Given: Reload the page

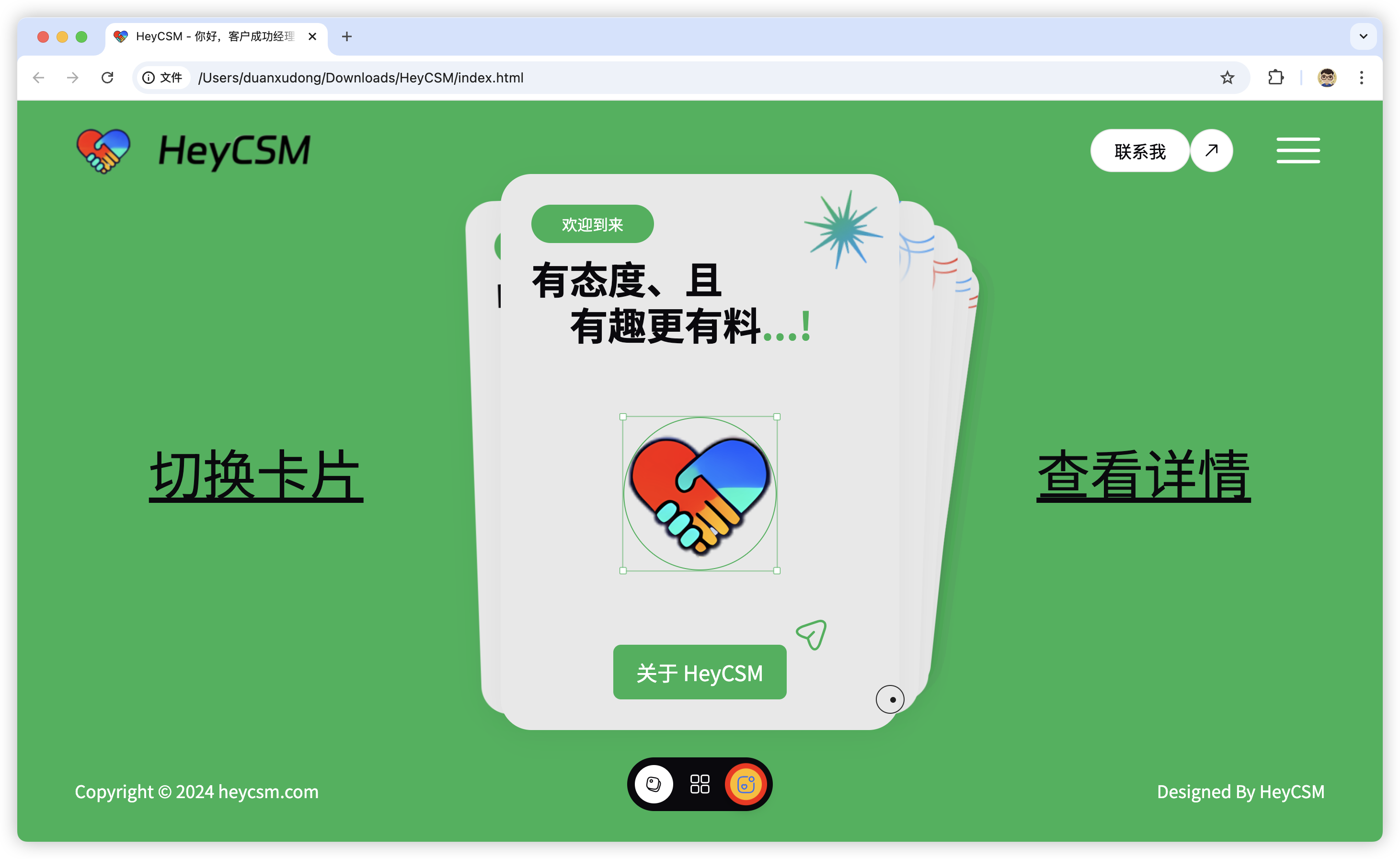Looking at the screenshot, I should pyautogui.click(x=107, y=77).
